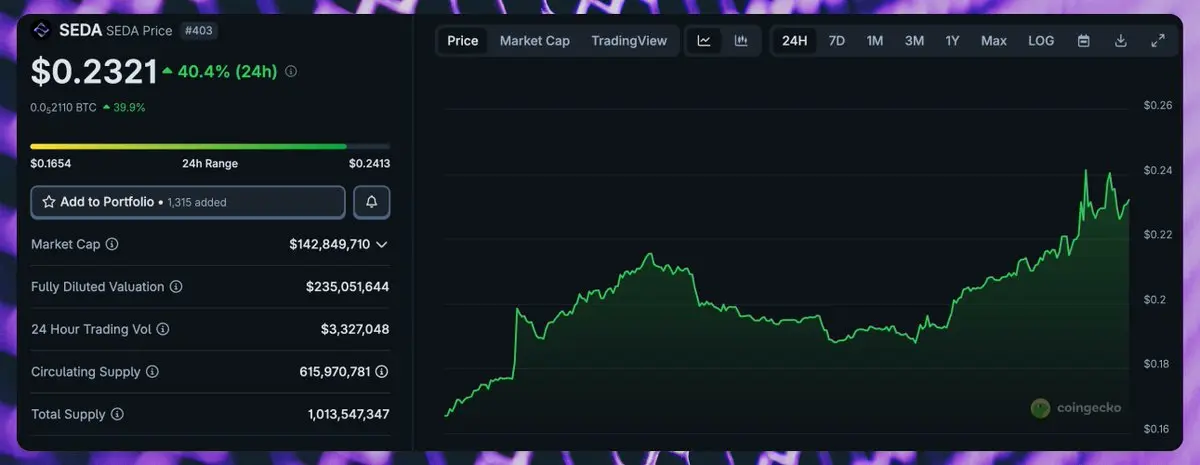The image size is (1200, 465).
Task: Click the $0.2321 price text
Action: coord(94,72)
